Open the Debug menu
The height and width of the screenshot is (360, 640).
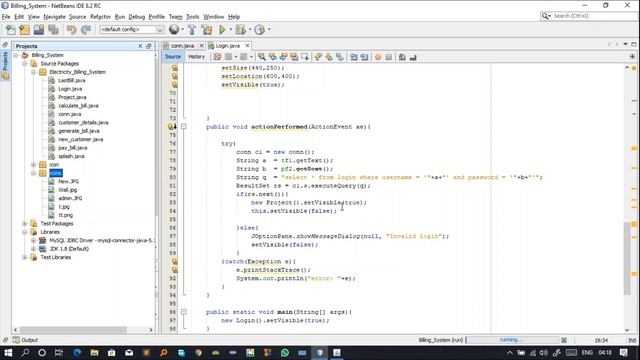(x=137, y=17)
